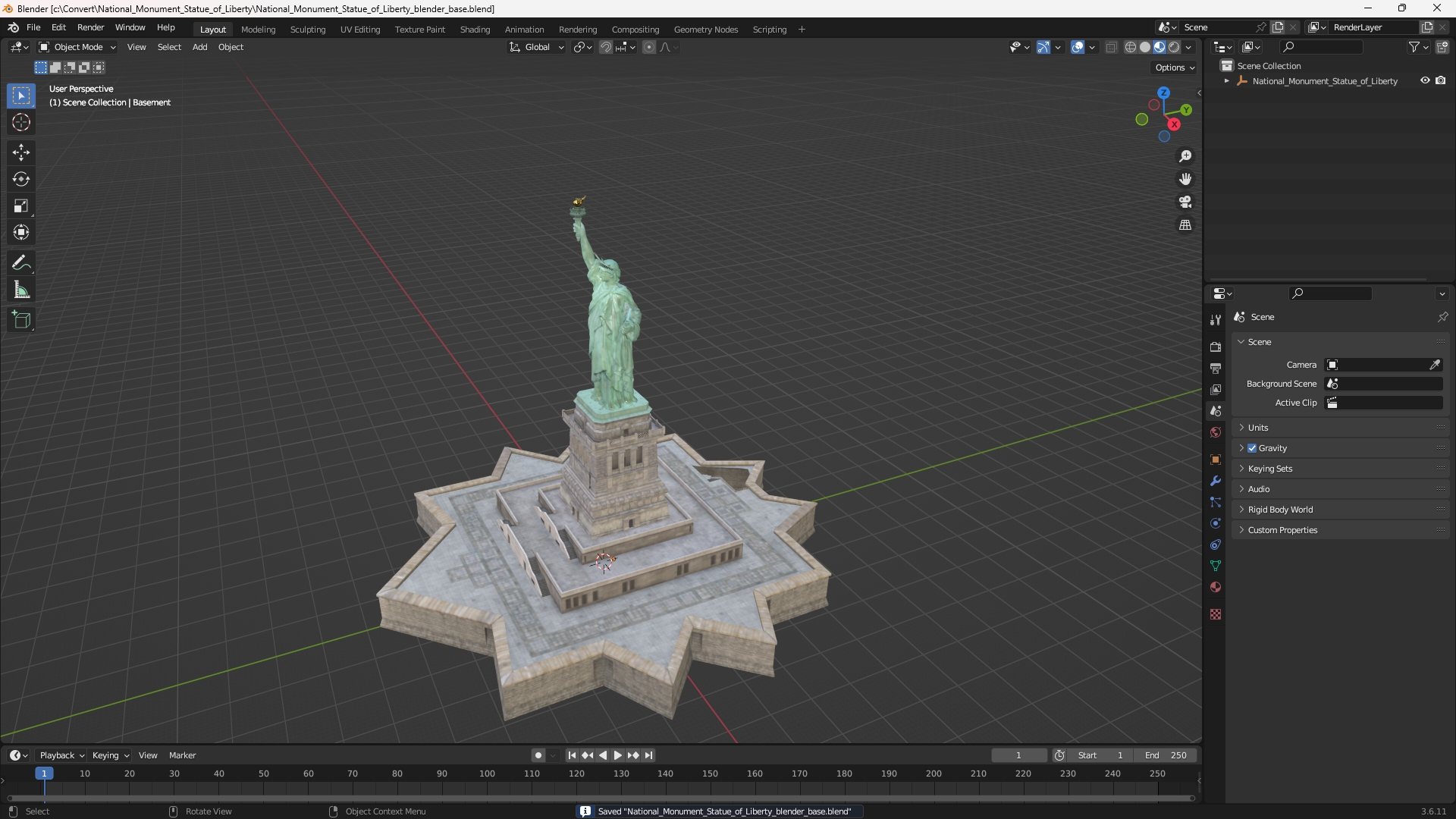Open the Particles properties tab
This screenshot has width=1456, height=819.
point(1216,502)
